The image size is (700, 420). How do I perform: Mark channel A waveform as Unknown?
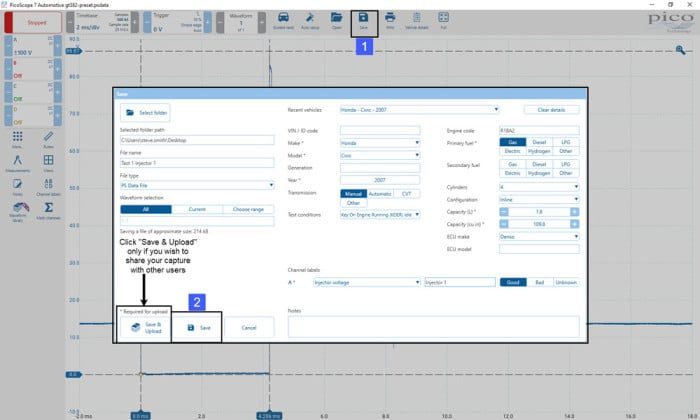(566, 283)
